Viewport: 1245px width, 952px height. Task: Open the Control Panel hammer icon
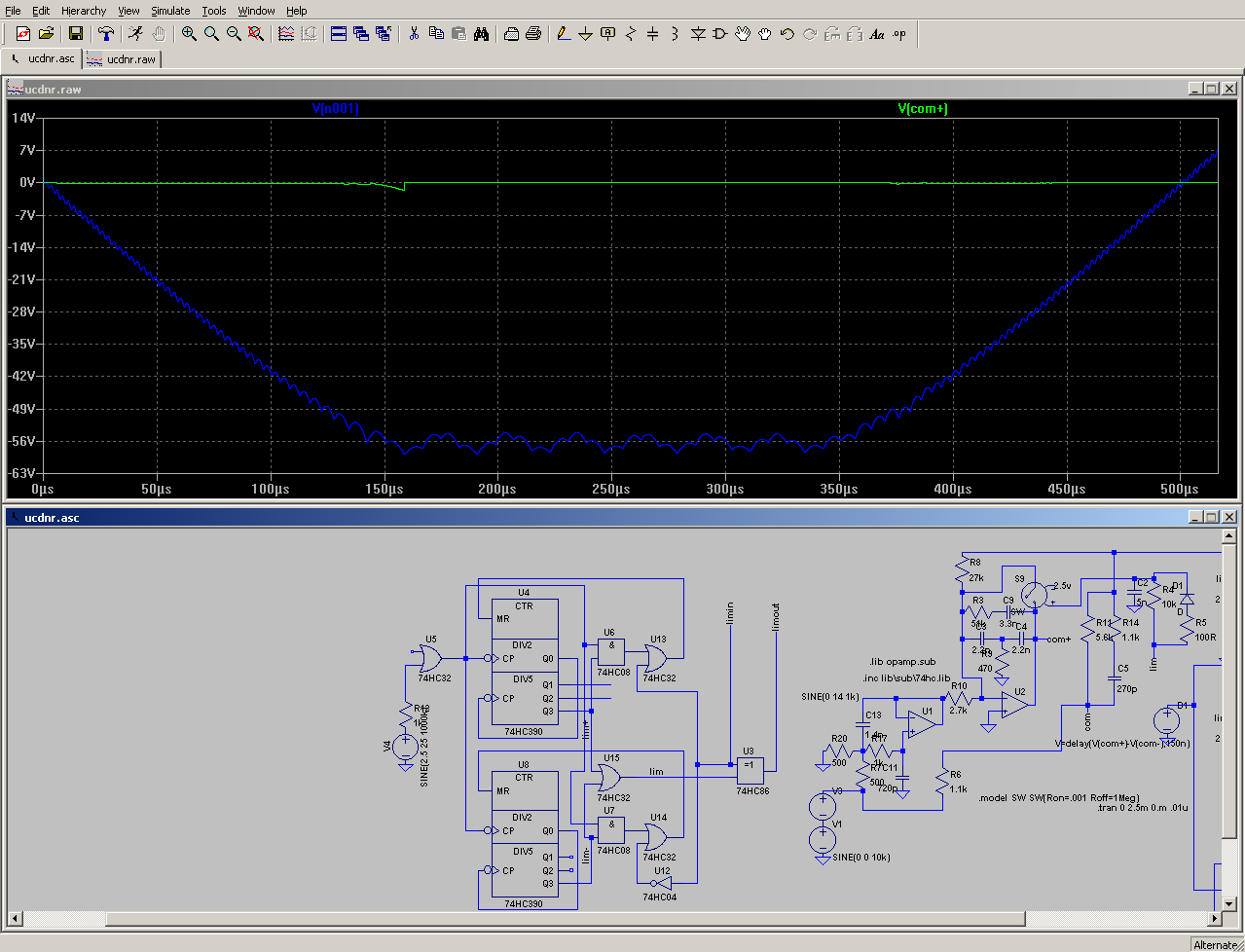[106, 33]
